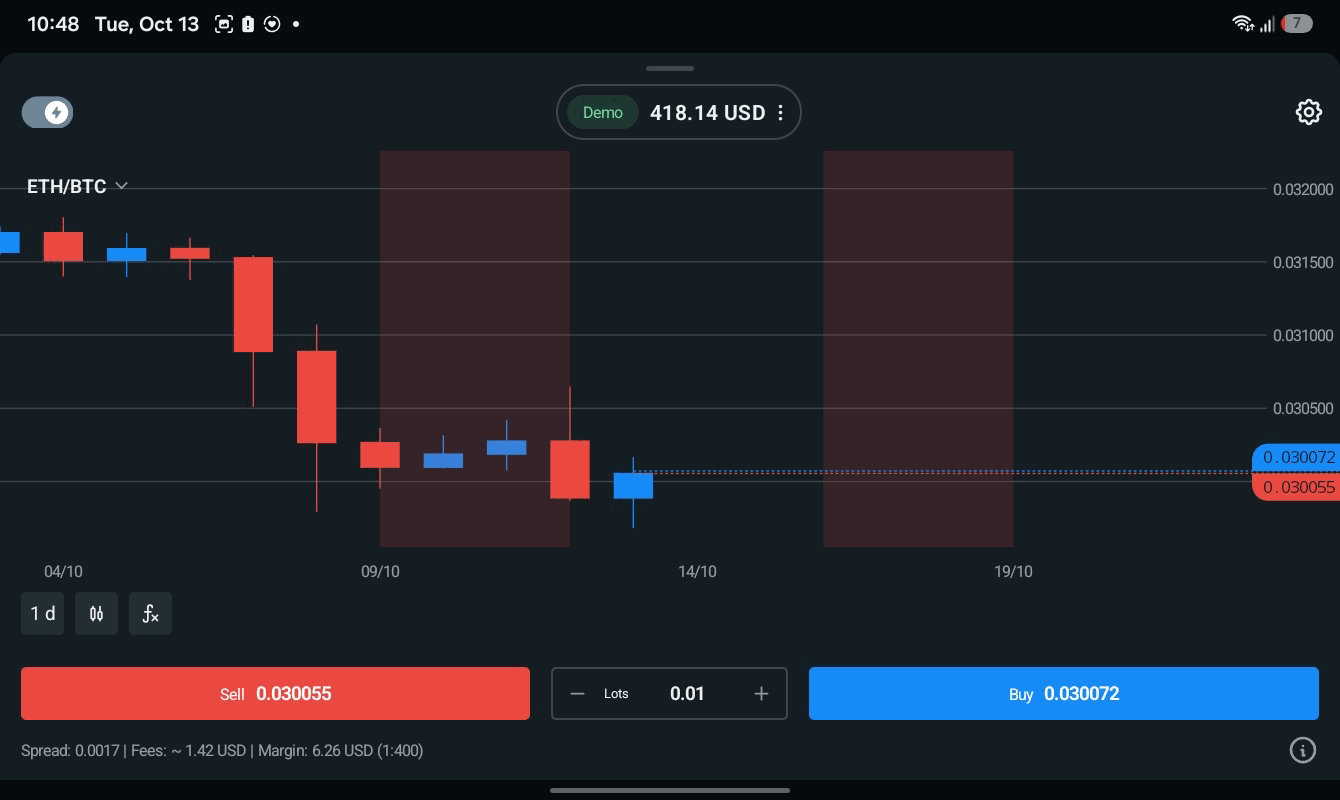Tap the 0.032000 price axis label
Image resolution: width=1340 pixels, height=800 pixels.
click(x=1303, y=189)
